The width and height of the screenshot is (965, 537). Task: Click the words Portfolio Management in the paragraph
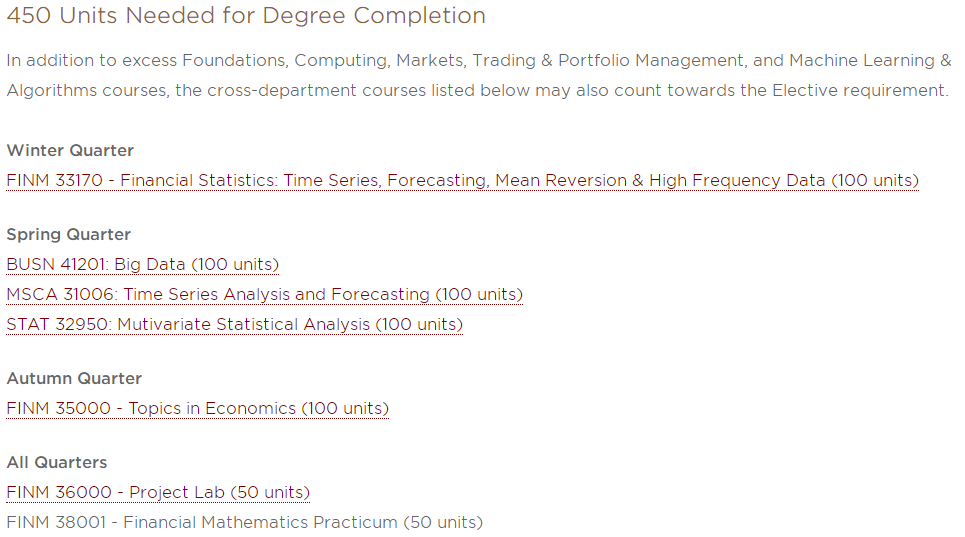(x=651, y=60)
